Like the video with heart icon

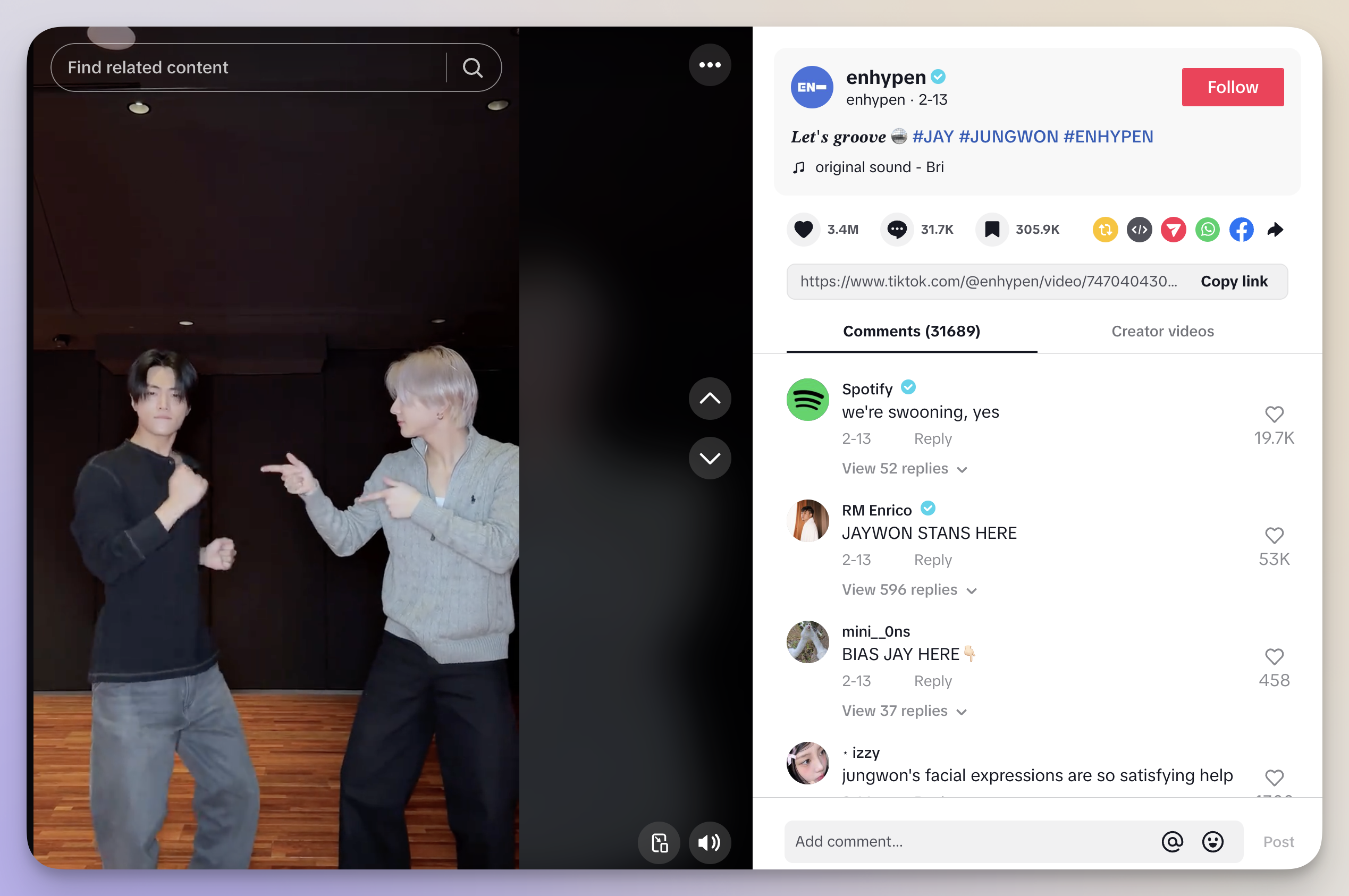[803, 230]
